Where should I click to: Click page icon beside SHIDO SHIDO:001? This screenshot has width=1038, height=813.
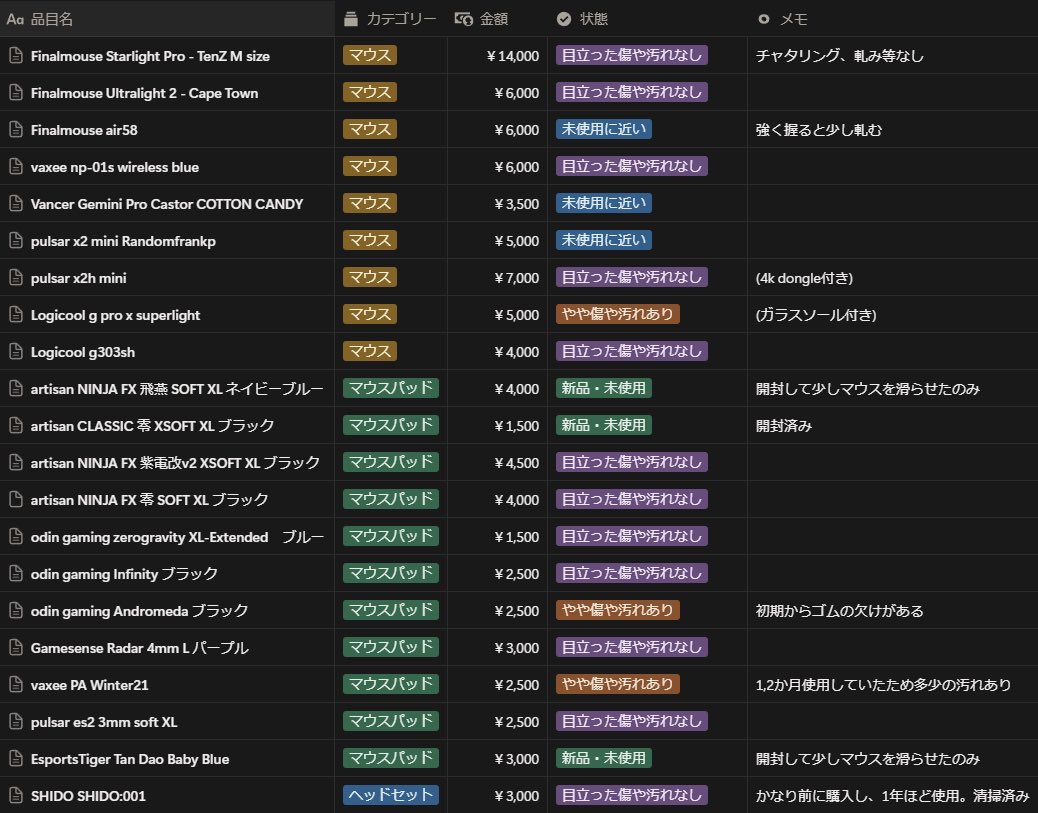[16, 796]
